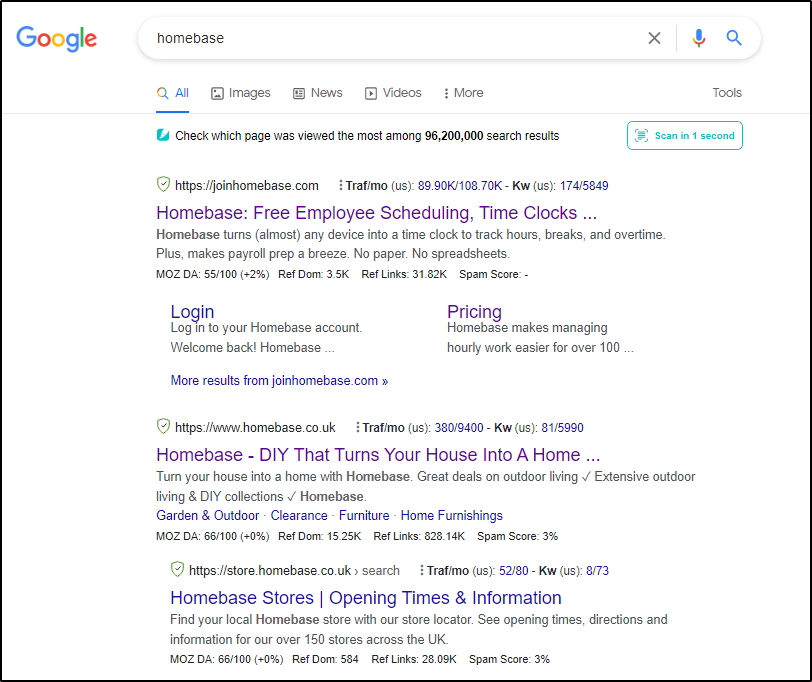The image size is (812, 682).
Task: Click the Google logo
Action: coord(57,39)
